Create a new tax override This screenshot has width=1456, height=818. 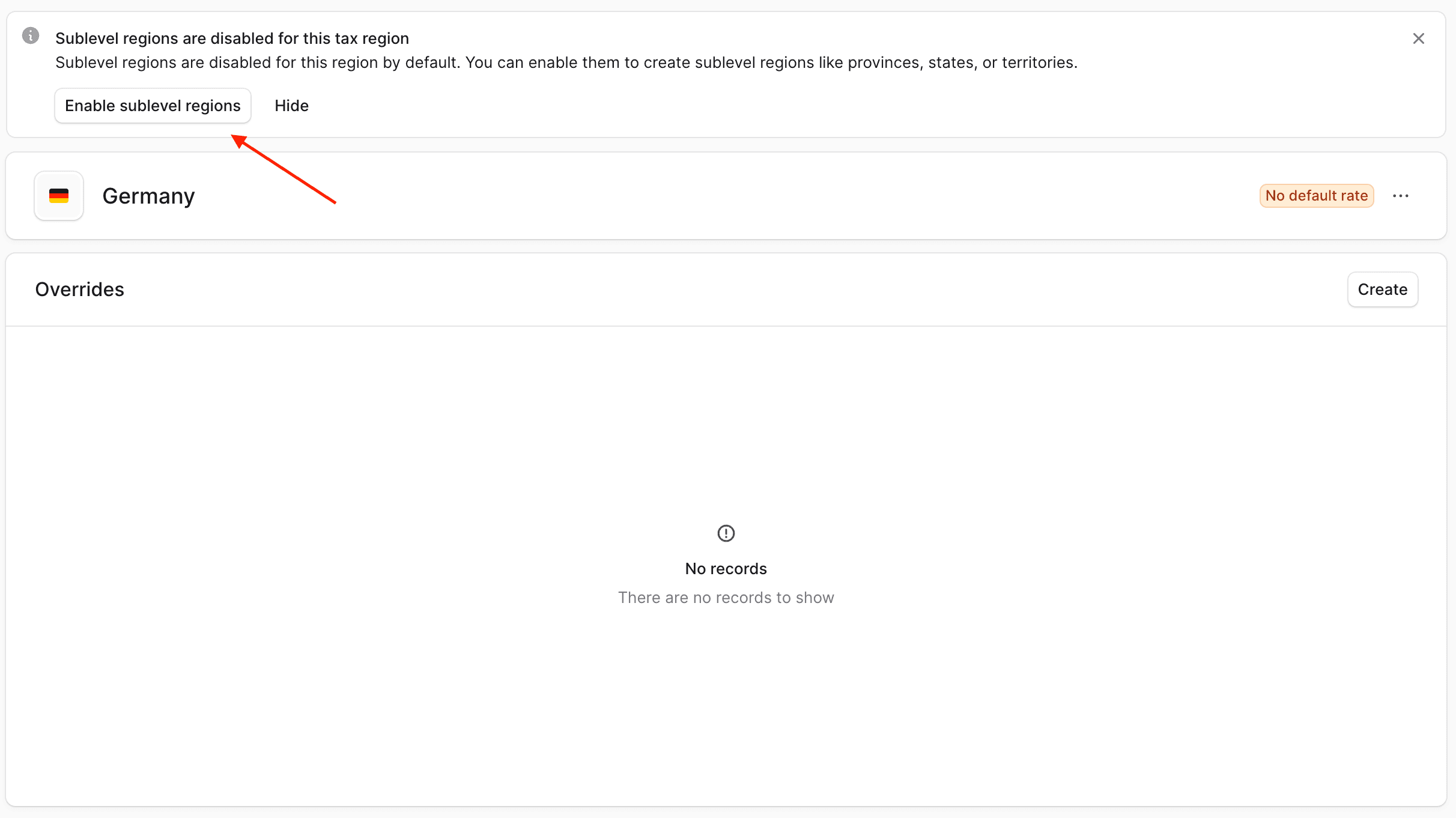1382,289
